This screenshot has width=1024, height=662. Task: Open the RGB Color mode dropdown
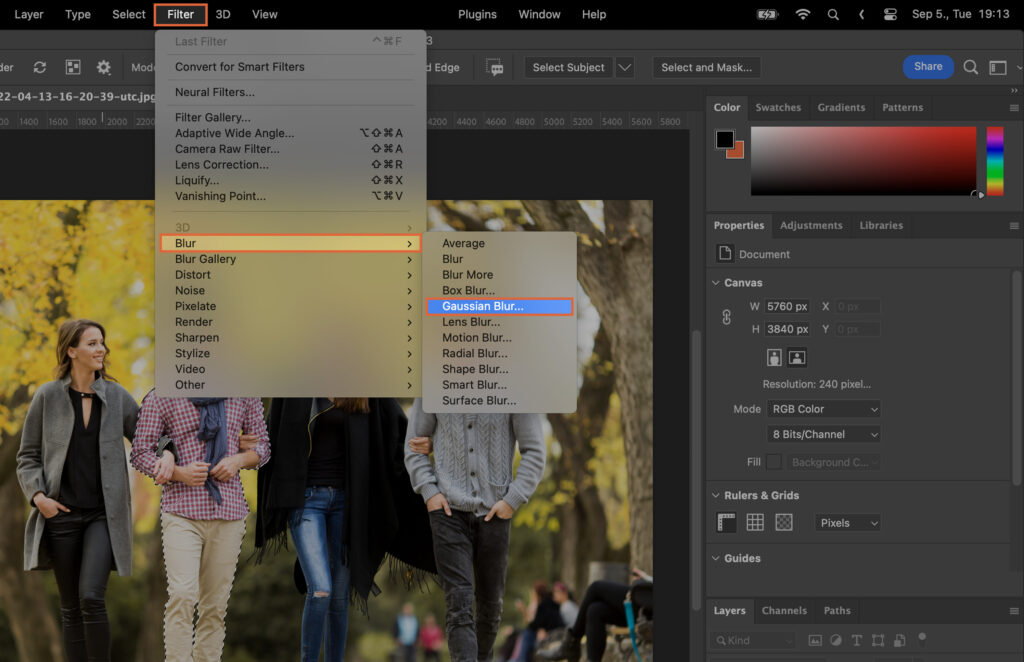click(822, 409)
